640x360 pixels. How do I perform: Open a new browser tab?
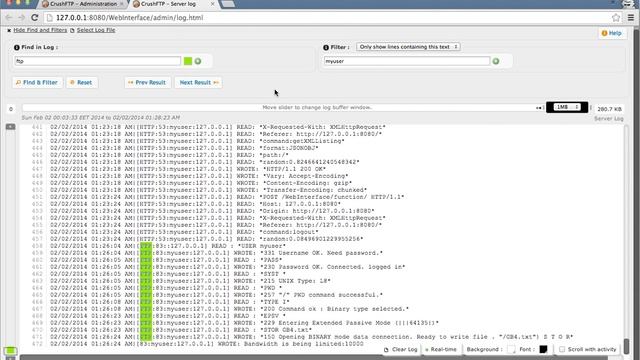(x=228, y=4)
